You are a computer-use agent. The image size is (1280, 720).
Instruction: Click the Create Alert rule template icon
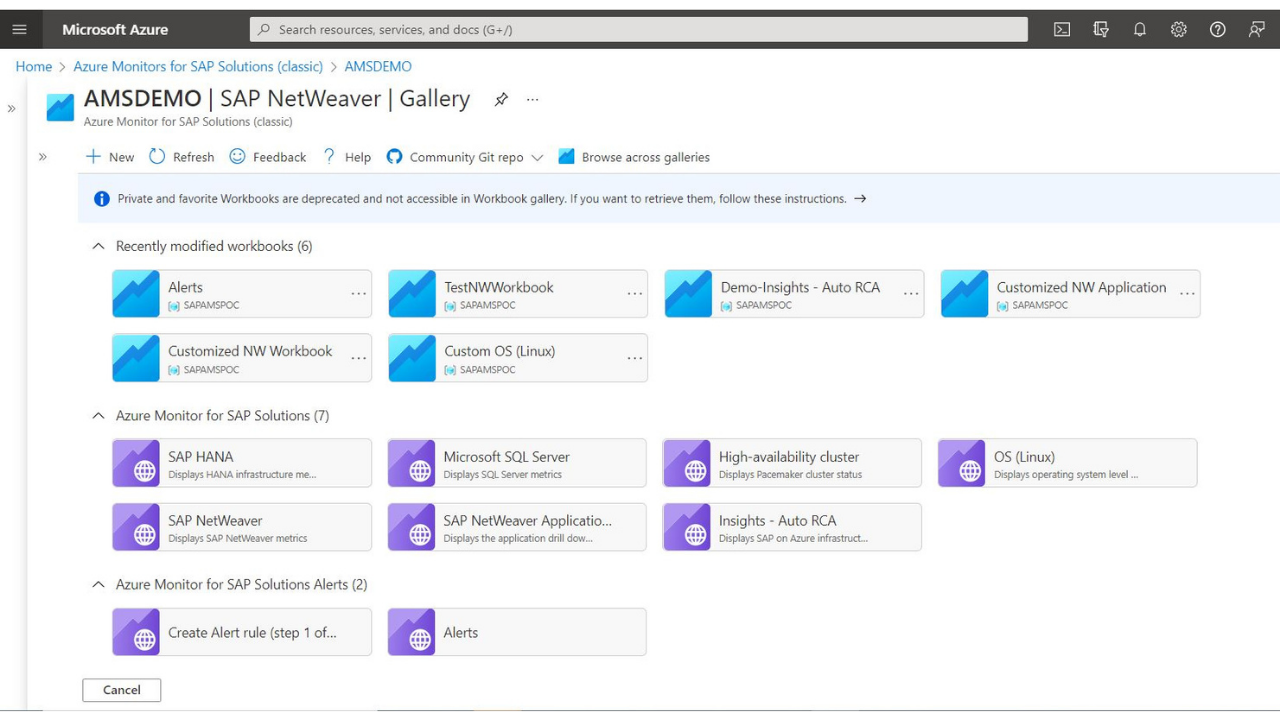[136, 632]
